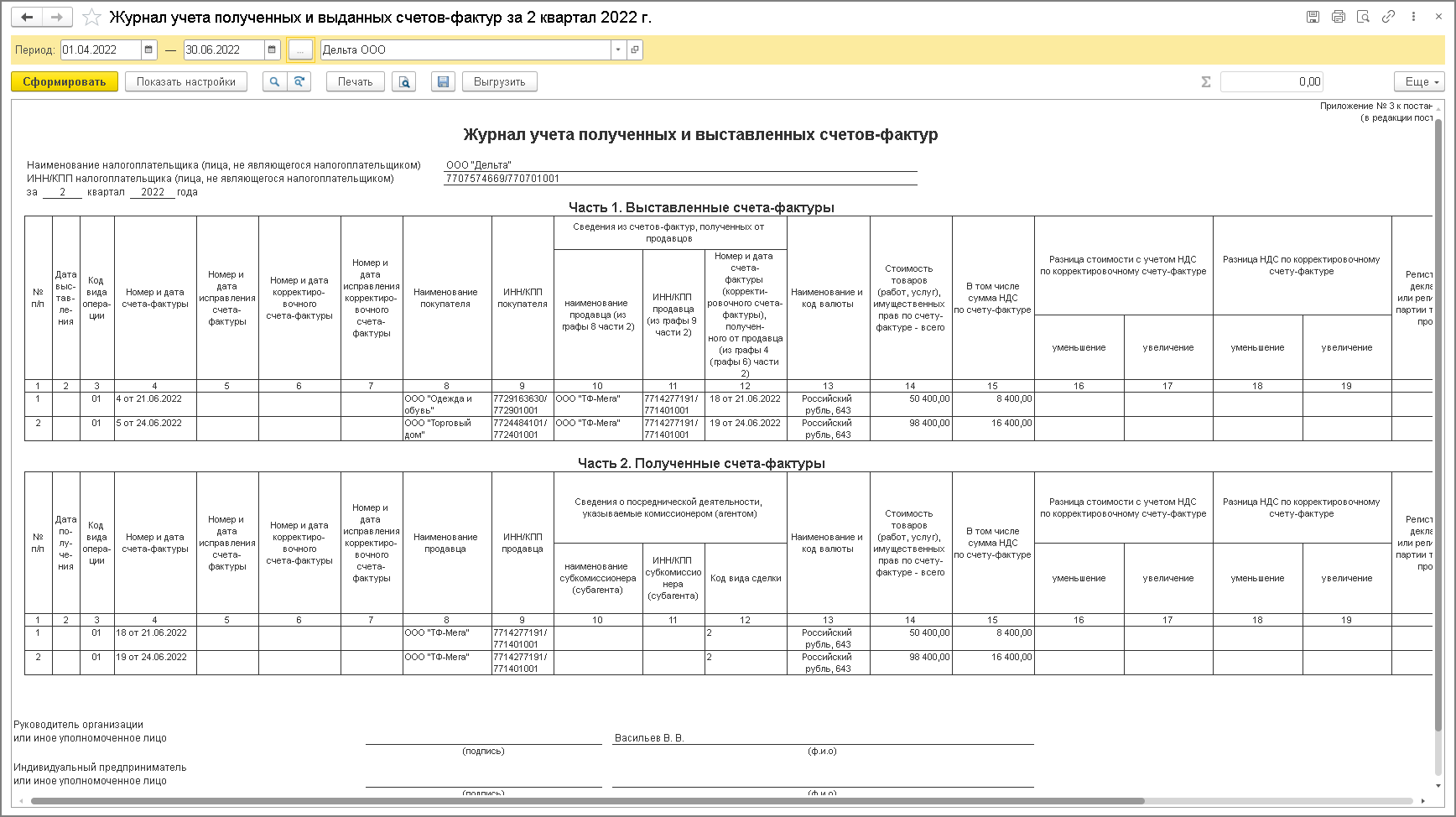The width and height of the screenshot is (1456, 817).
Task: Click the save report diskette toolbar icon
Action: [444, 81]
